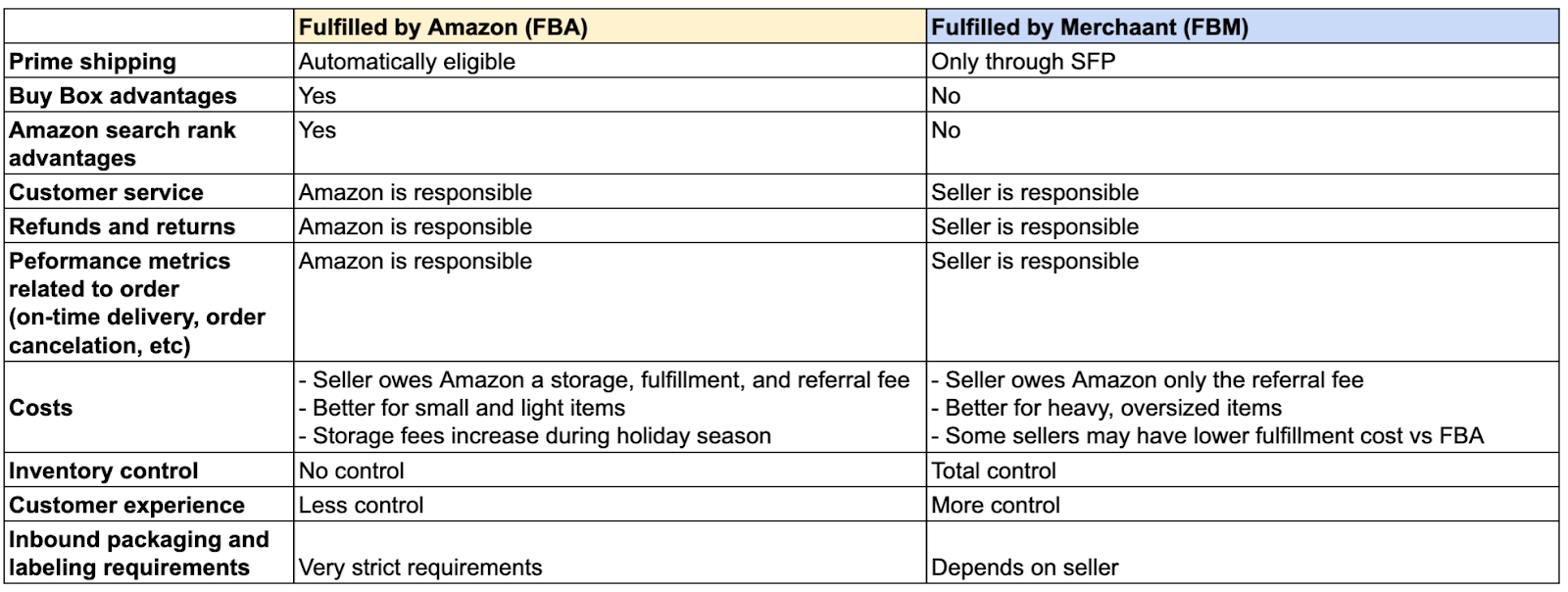The width and height of the screenshot is (1568, 592).
Task: Select the More control cell
Action: pos(996,506)
